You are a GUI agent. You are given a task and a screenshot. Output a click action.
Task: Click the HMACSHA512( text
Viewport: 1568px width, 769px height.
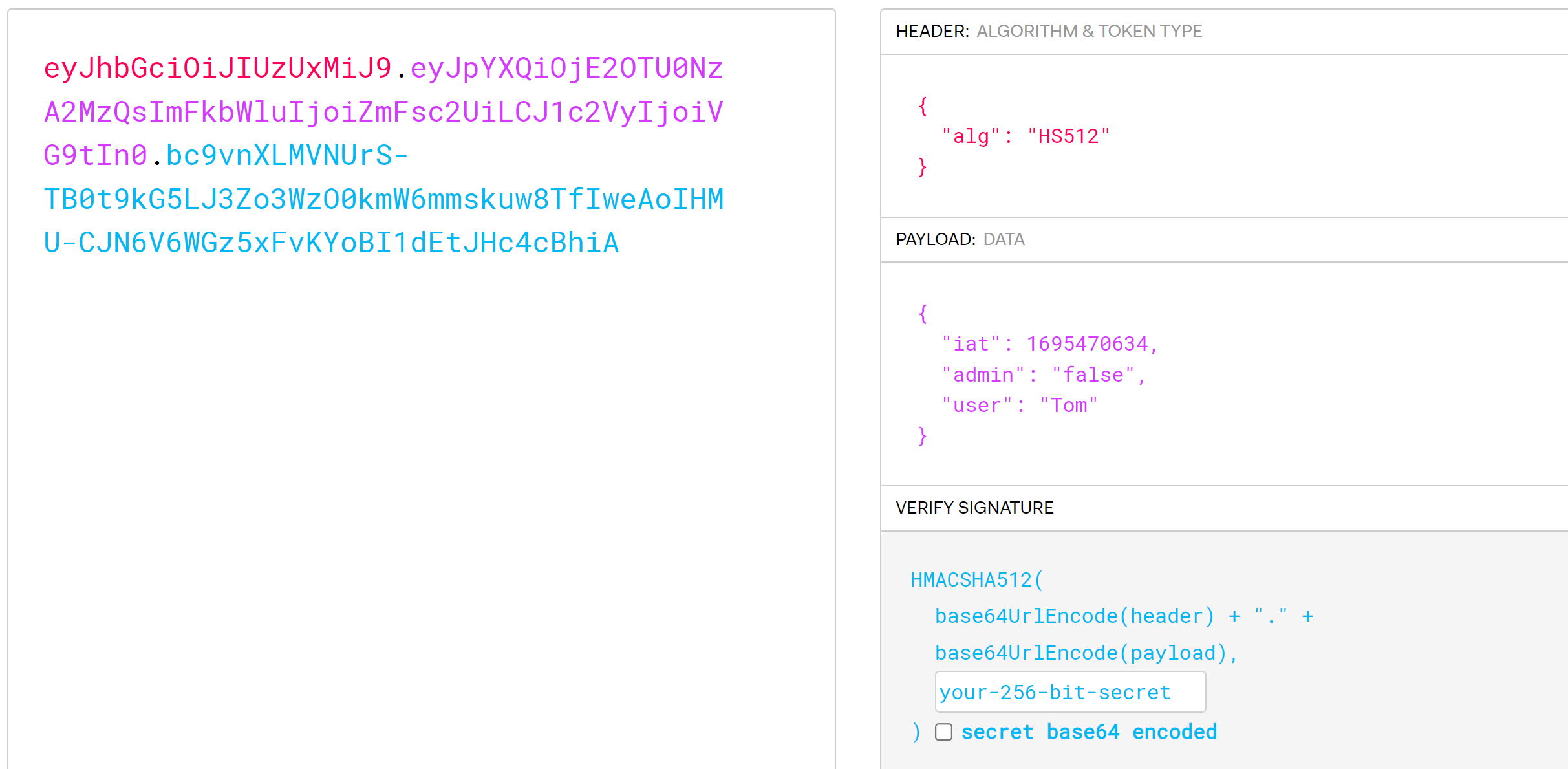977,580
